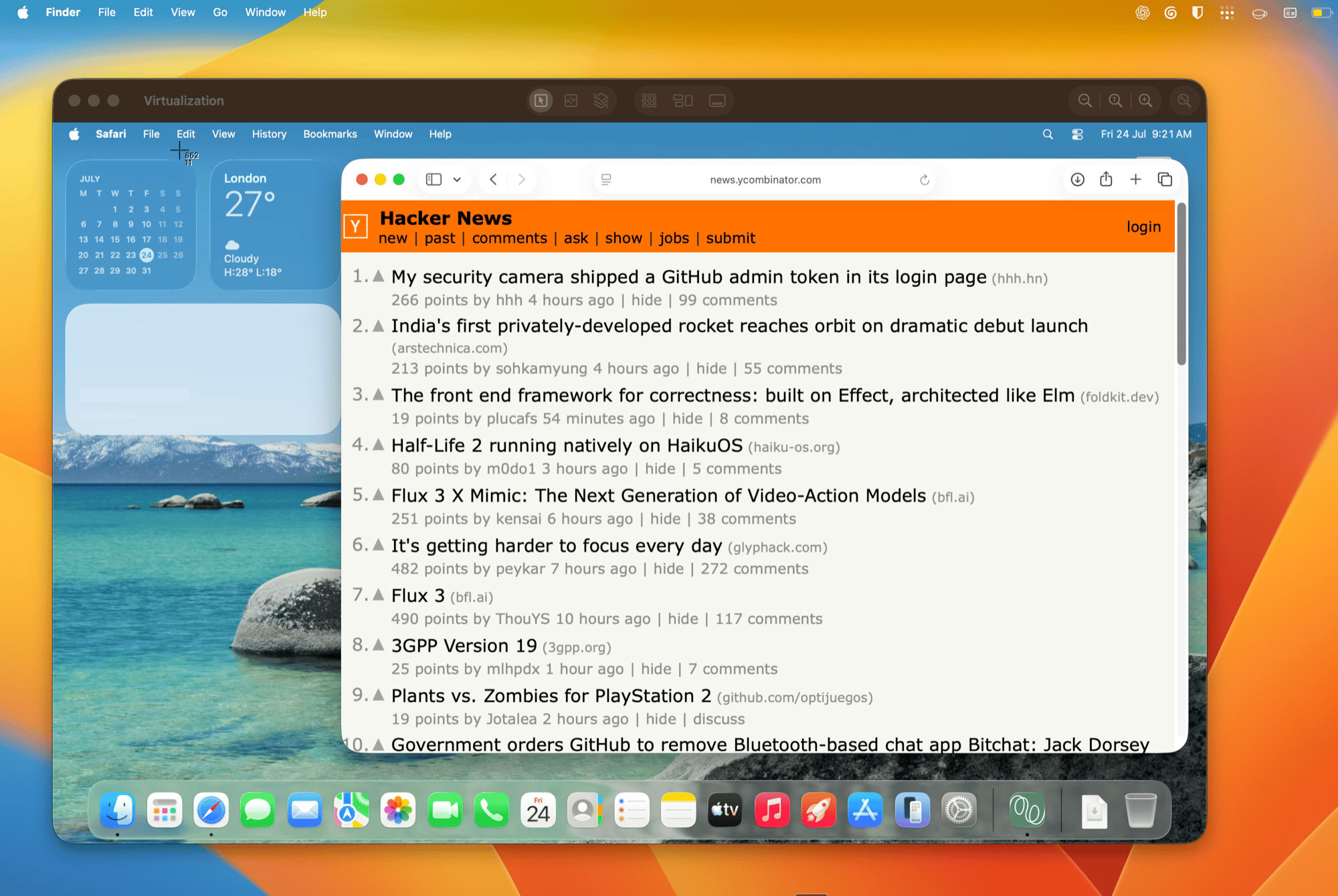Viewport: 1338px width, 896px height.
Task: Select the pointer tool in Virtualization toolbar
Action: 541,100
